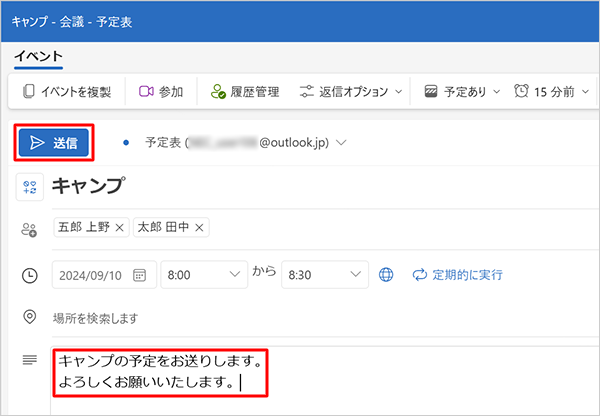Image resolution: width=600 pixels, height=416 pixels.
Task: Switch to the イベント tab
Action: click(x=38, y=57)
